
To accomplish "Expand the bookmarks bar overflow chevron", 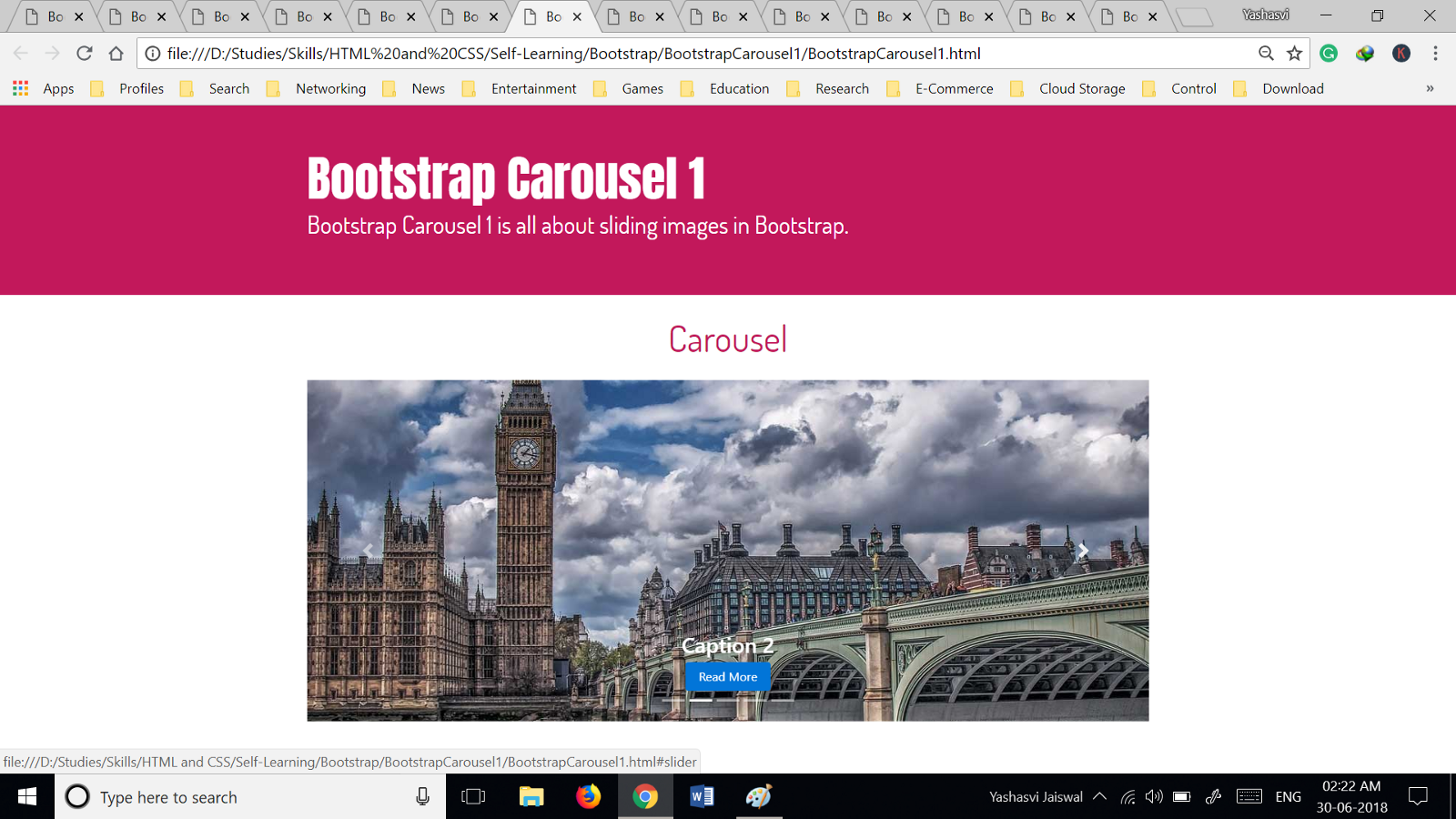I will [x=1430, y=88].
